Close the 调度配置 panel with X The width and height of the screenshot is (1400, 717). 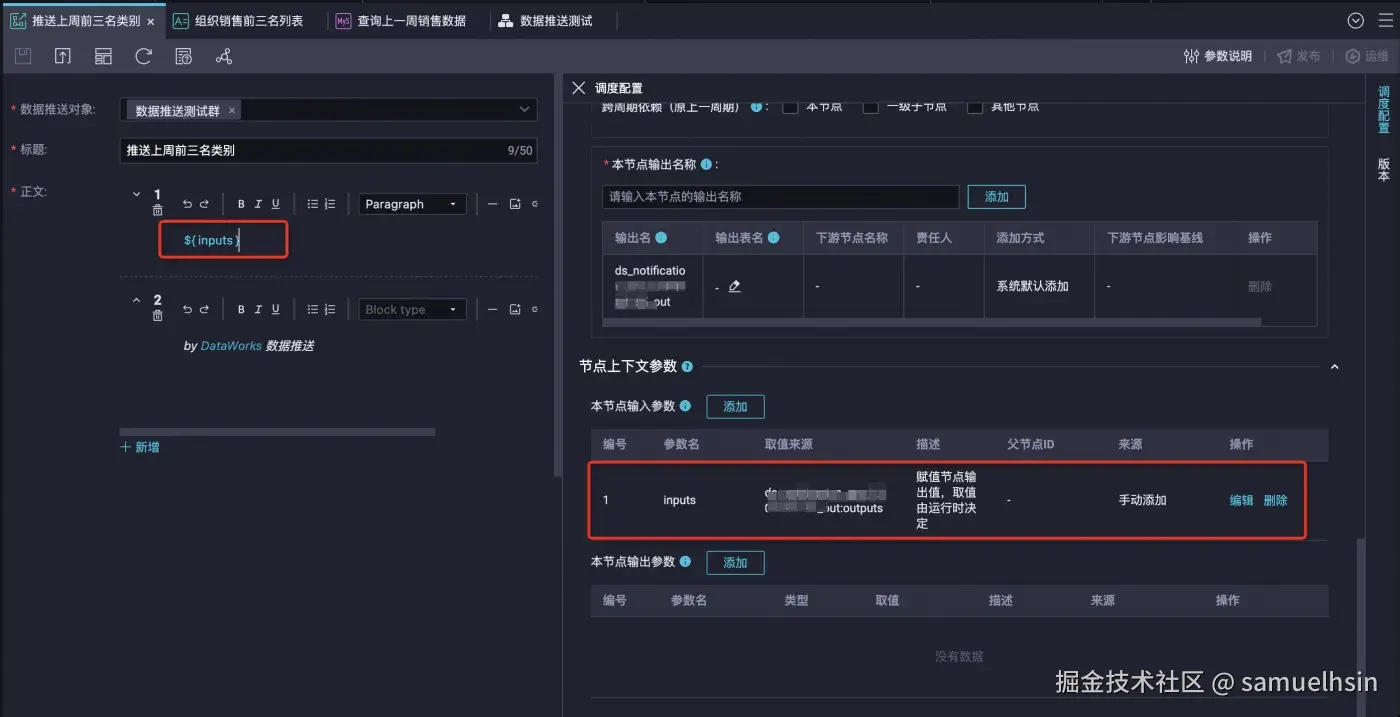click(x=578, y=88)
